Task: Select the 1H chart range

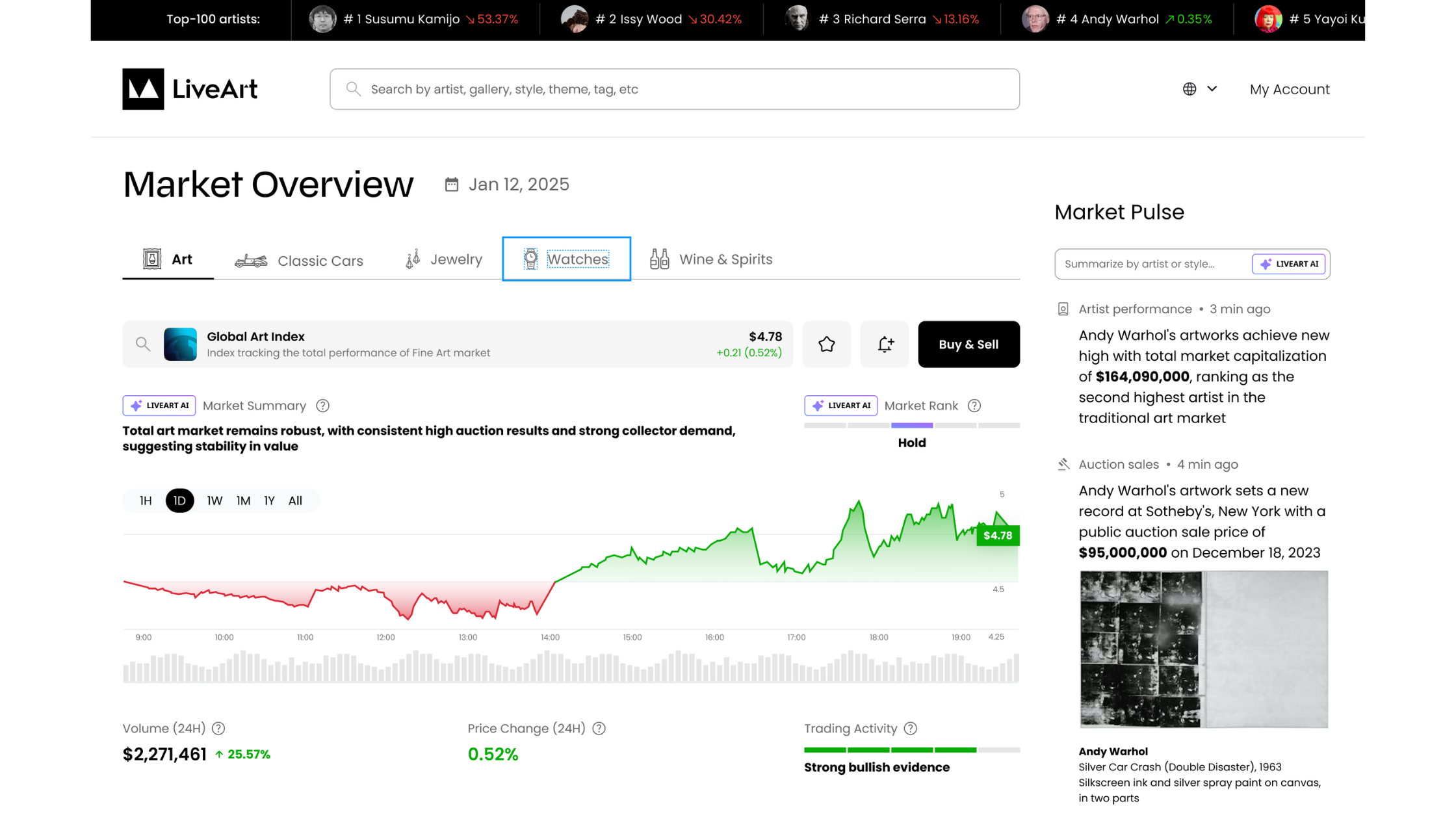Action: click(x=146, y=500)
